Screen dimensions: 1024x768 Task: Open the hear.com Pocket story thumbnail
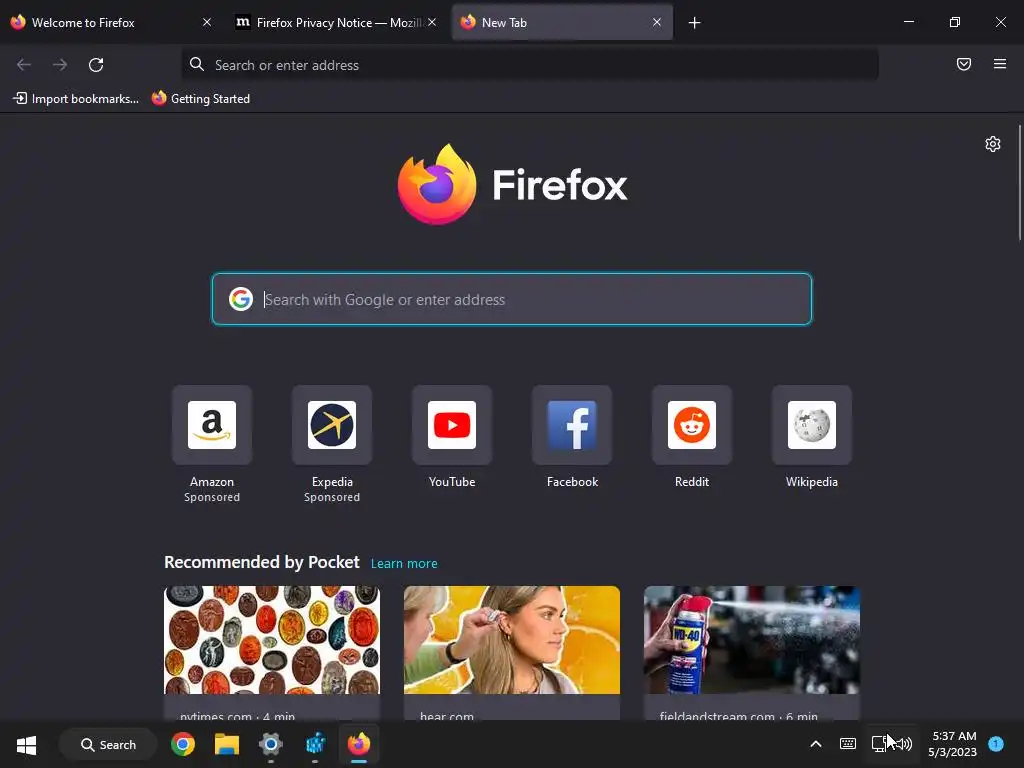(x=512, y=640)
